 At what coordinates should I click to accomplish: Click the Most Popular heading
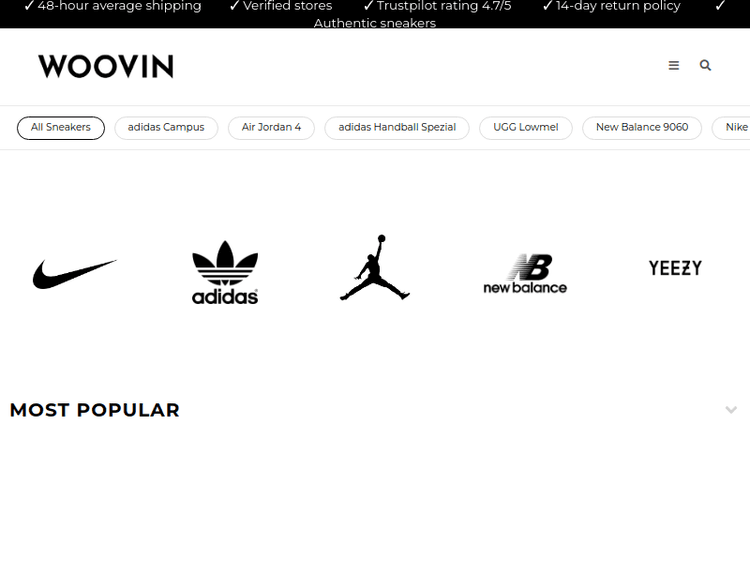point(95,410)
